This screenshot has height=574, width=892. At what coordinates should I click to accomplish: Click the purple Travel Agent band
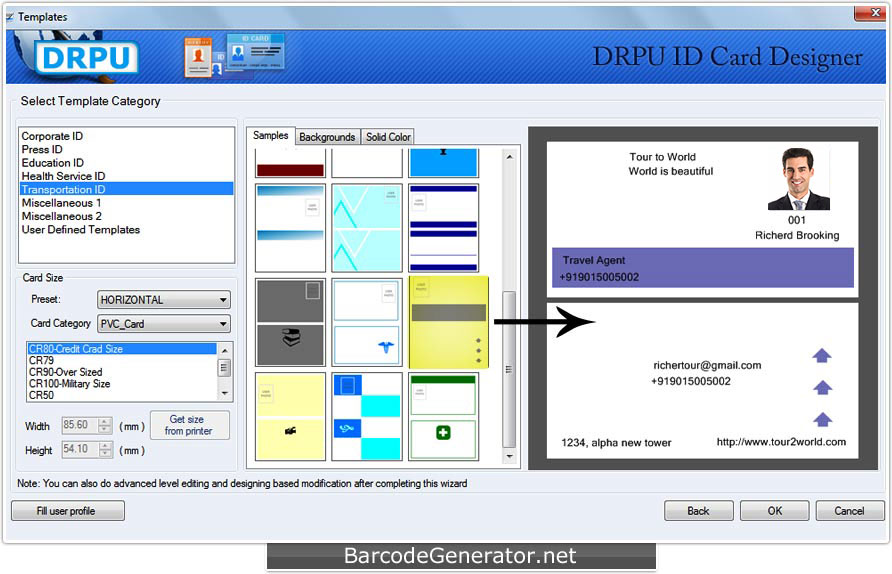click(703, 267)
